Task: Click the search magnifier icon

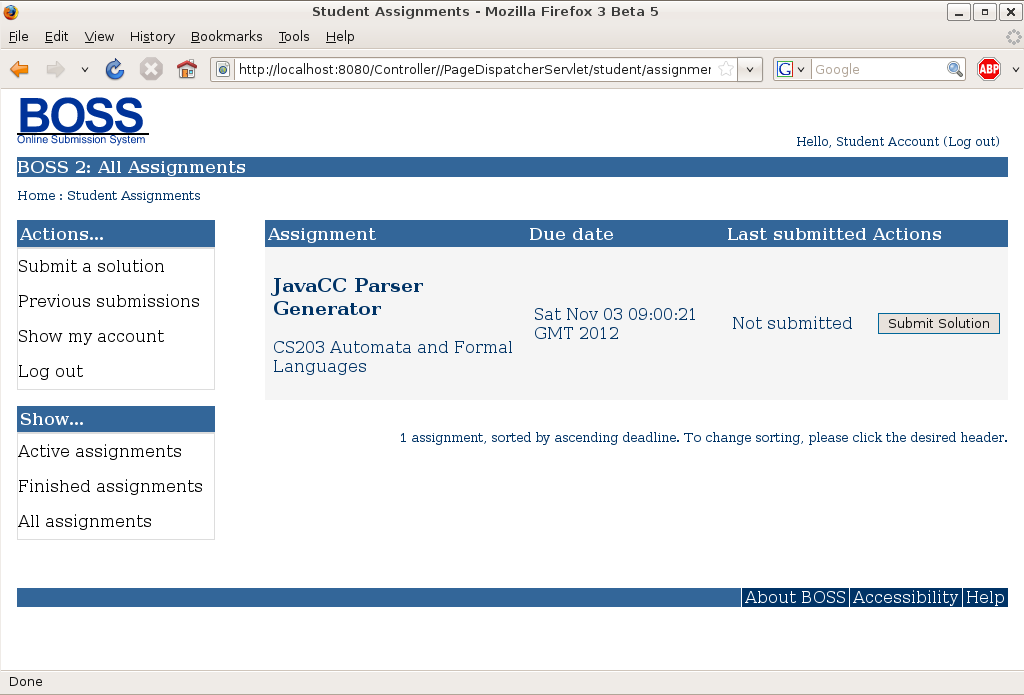Action: [x=955, y=69]
